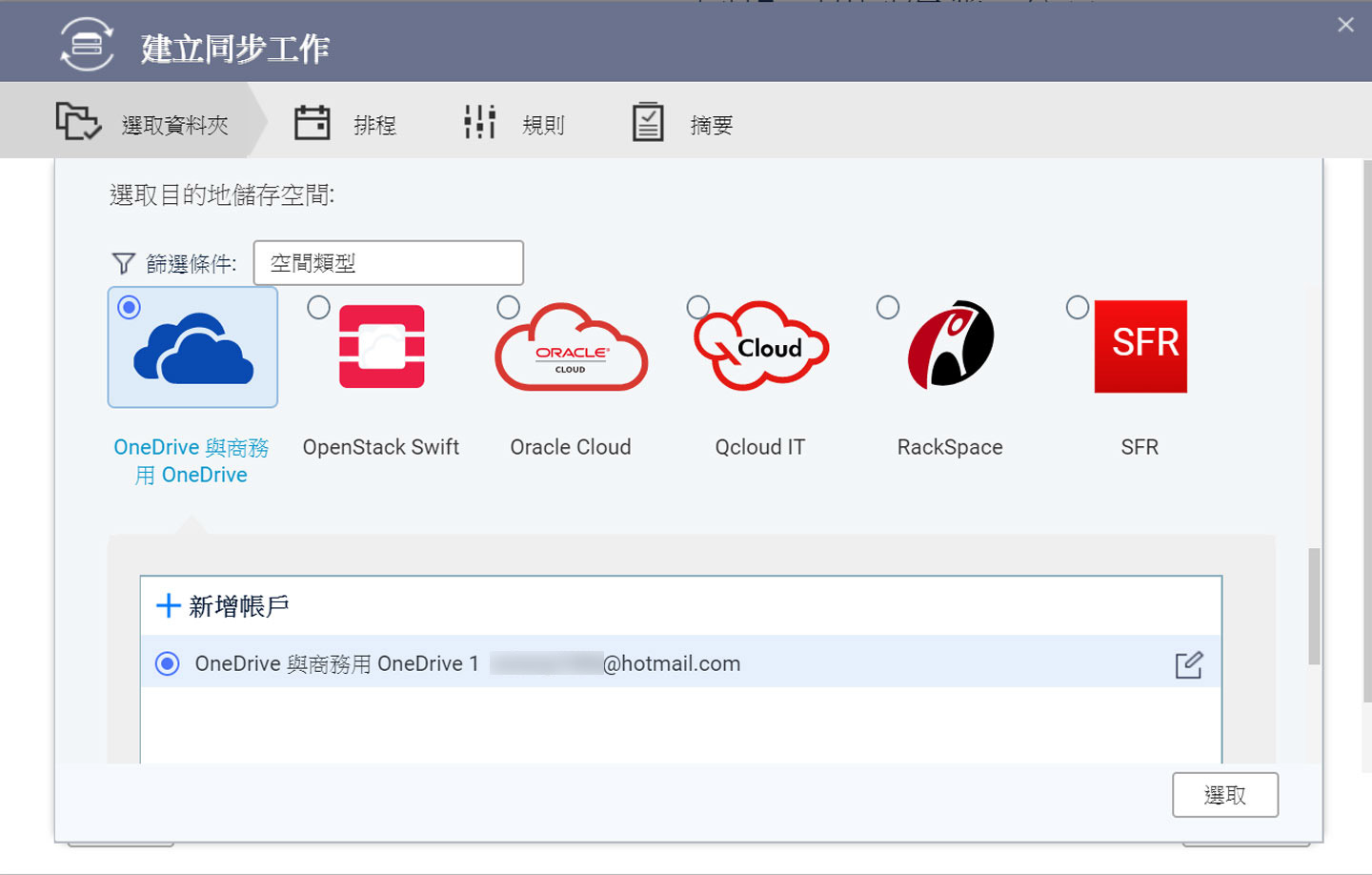Pick the Qcloud IT logo

(761, 347)
